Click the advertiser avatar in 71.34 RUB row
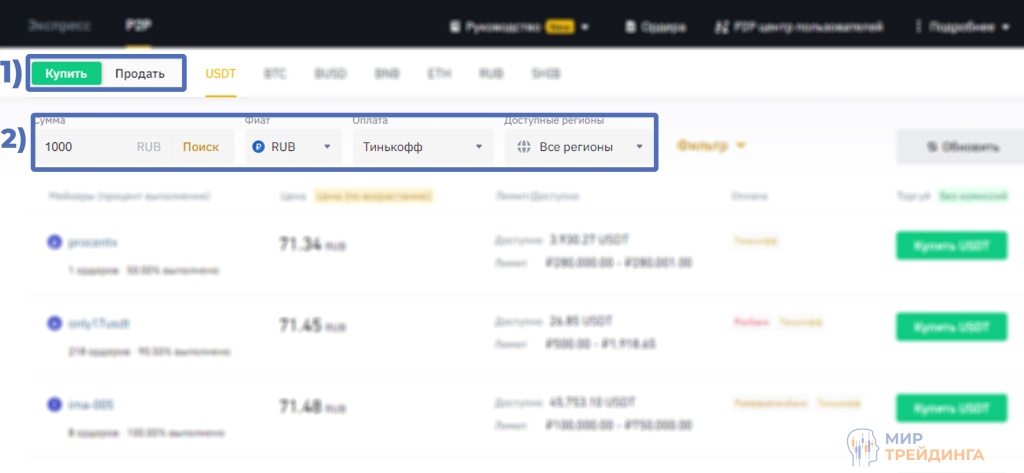The image size is (1024, 473). [x=54, y=242]
